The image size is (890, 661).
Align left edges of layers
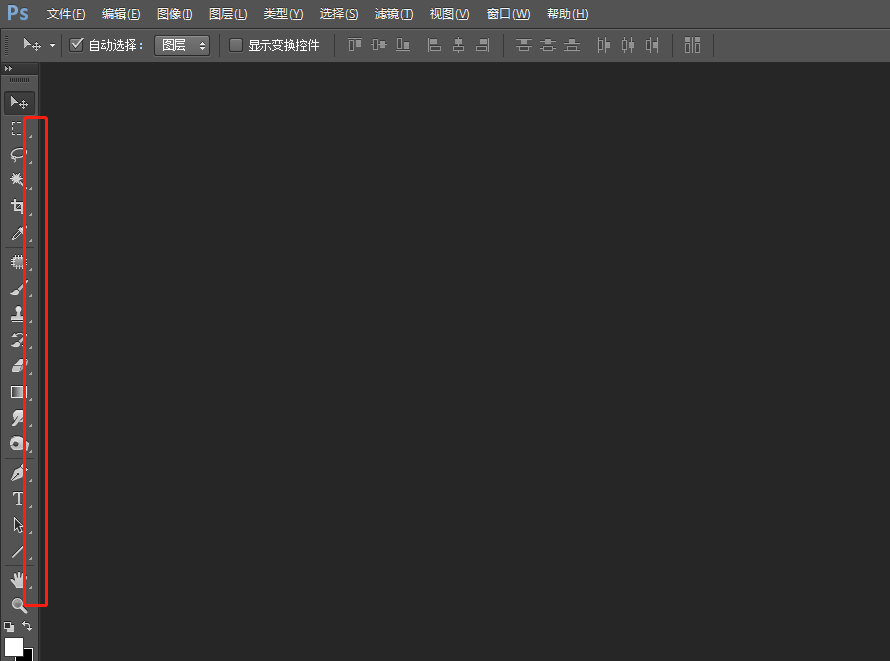pos(434,45)
